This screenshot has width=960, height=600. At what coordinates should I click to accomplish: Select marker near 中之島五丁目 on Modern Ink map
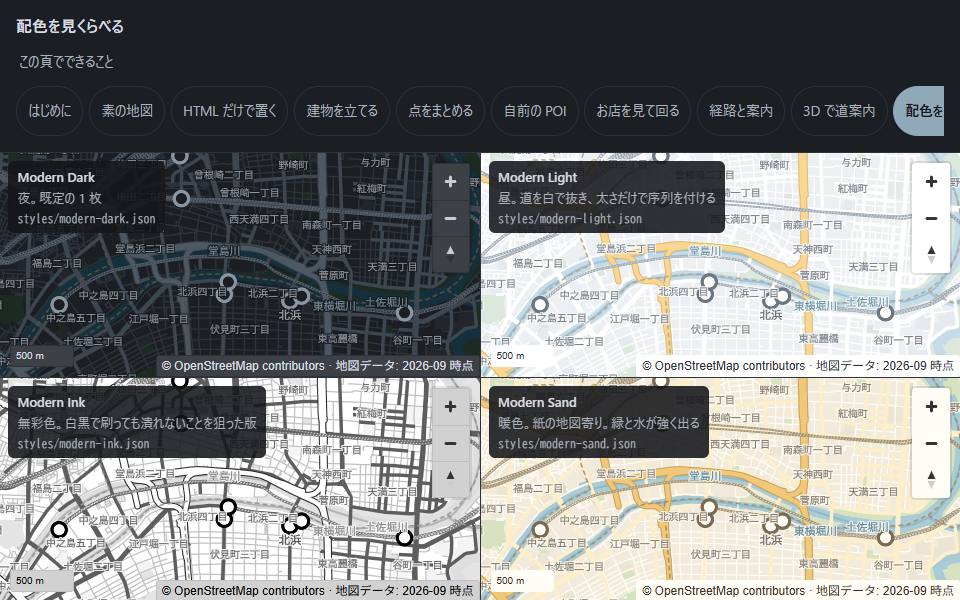[x=59, y=529]
